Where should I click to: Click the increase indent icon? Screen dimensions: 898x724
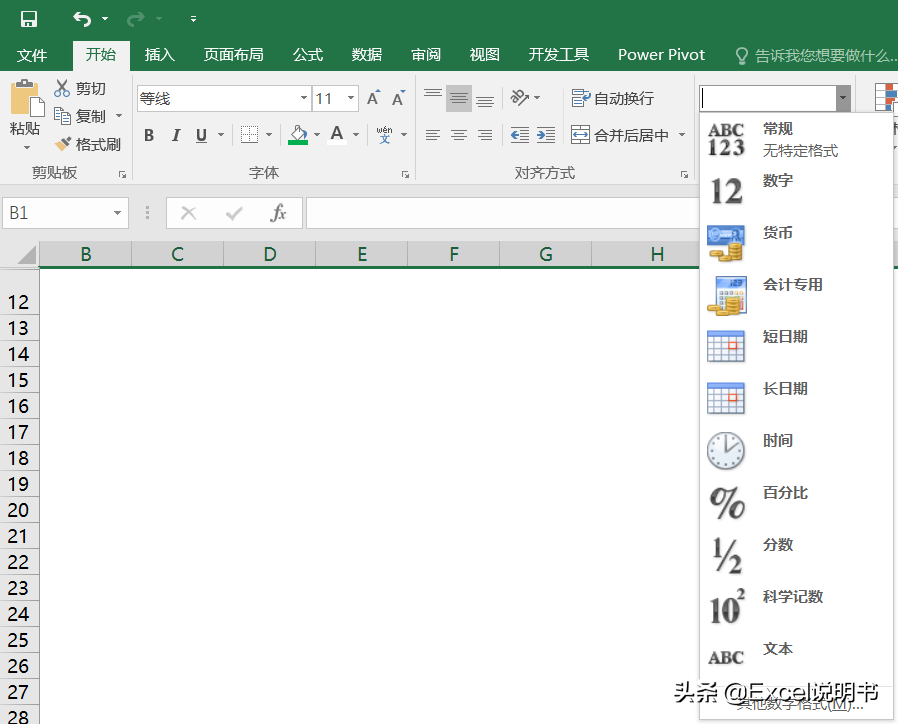tap(546, 135)
